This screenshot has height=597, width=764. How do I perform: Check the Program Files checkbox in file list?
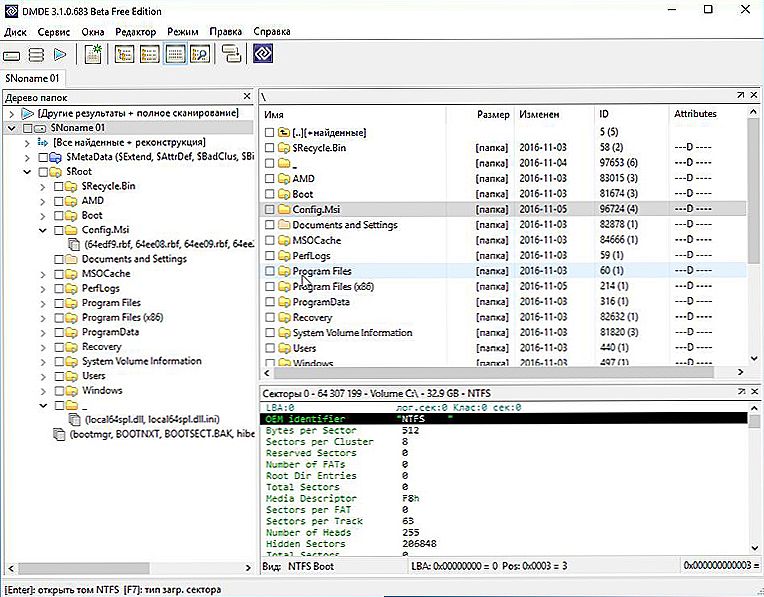click(269, 271)
